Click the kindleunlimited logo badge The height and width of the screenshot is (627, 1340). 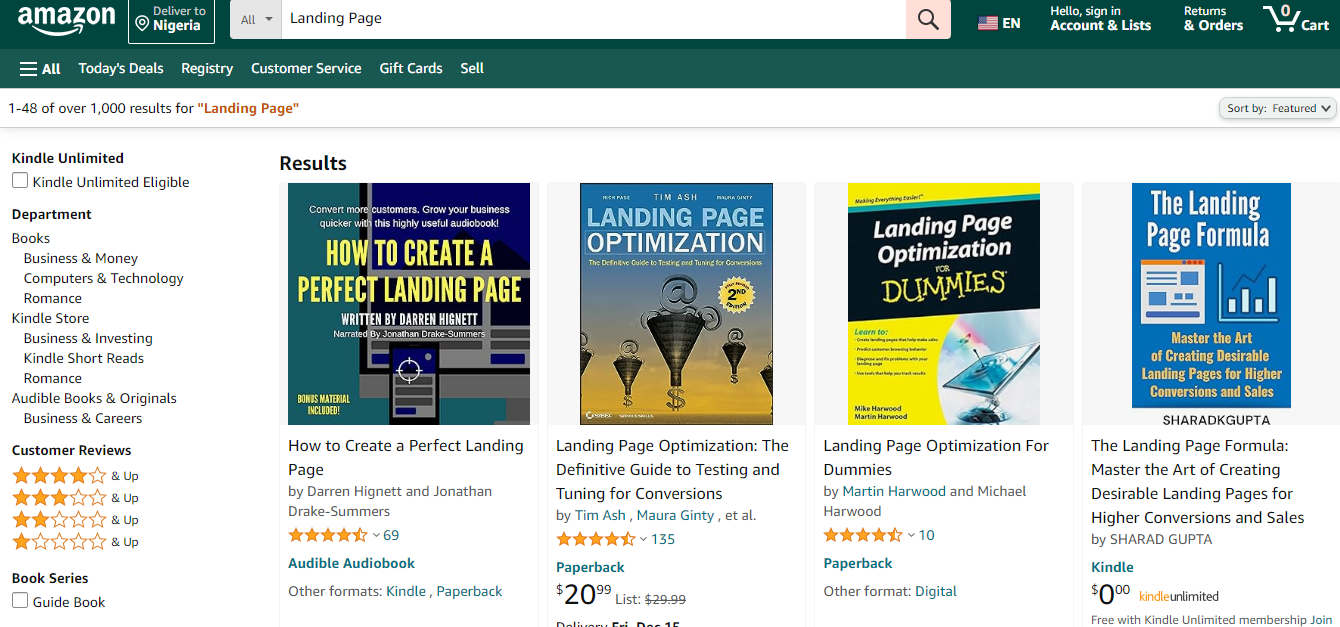[x=1179, y=597]
